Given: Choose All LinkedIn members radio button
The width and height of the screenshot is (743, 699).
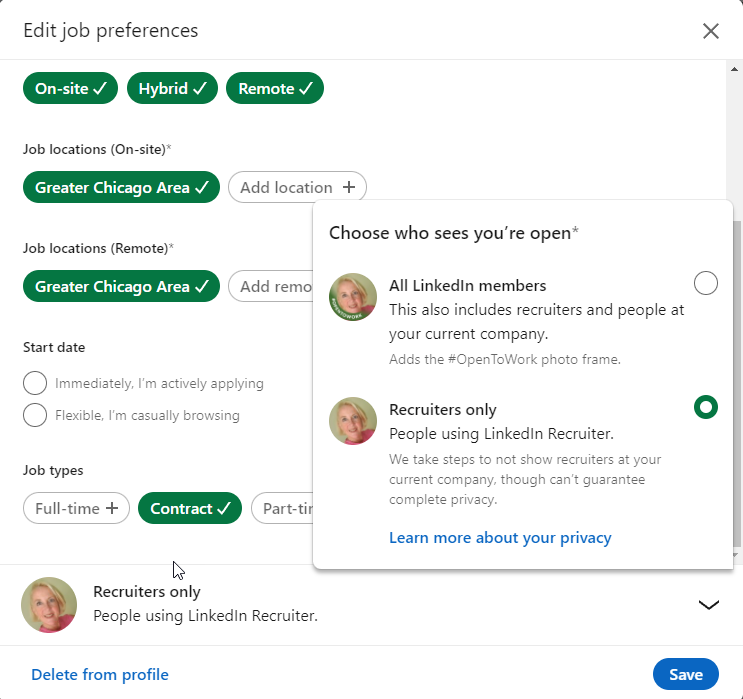Looking at the screenshot, I should (706, 283).
